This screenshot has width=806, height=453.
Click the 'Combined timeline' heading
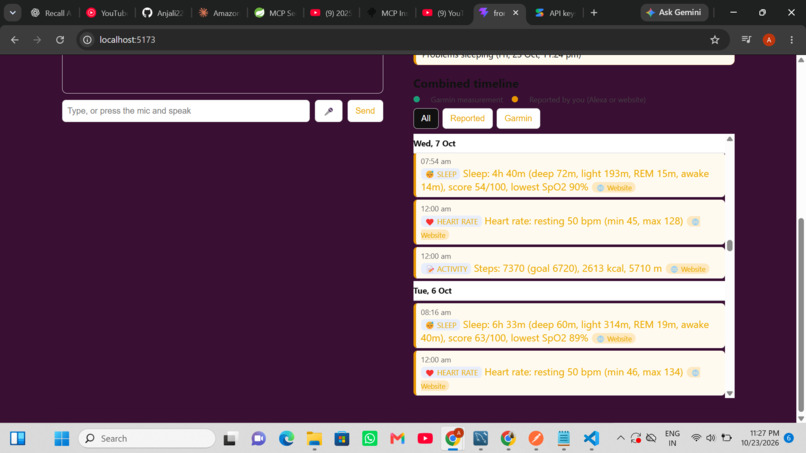(466, 83)
